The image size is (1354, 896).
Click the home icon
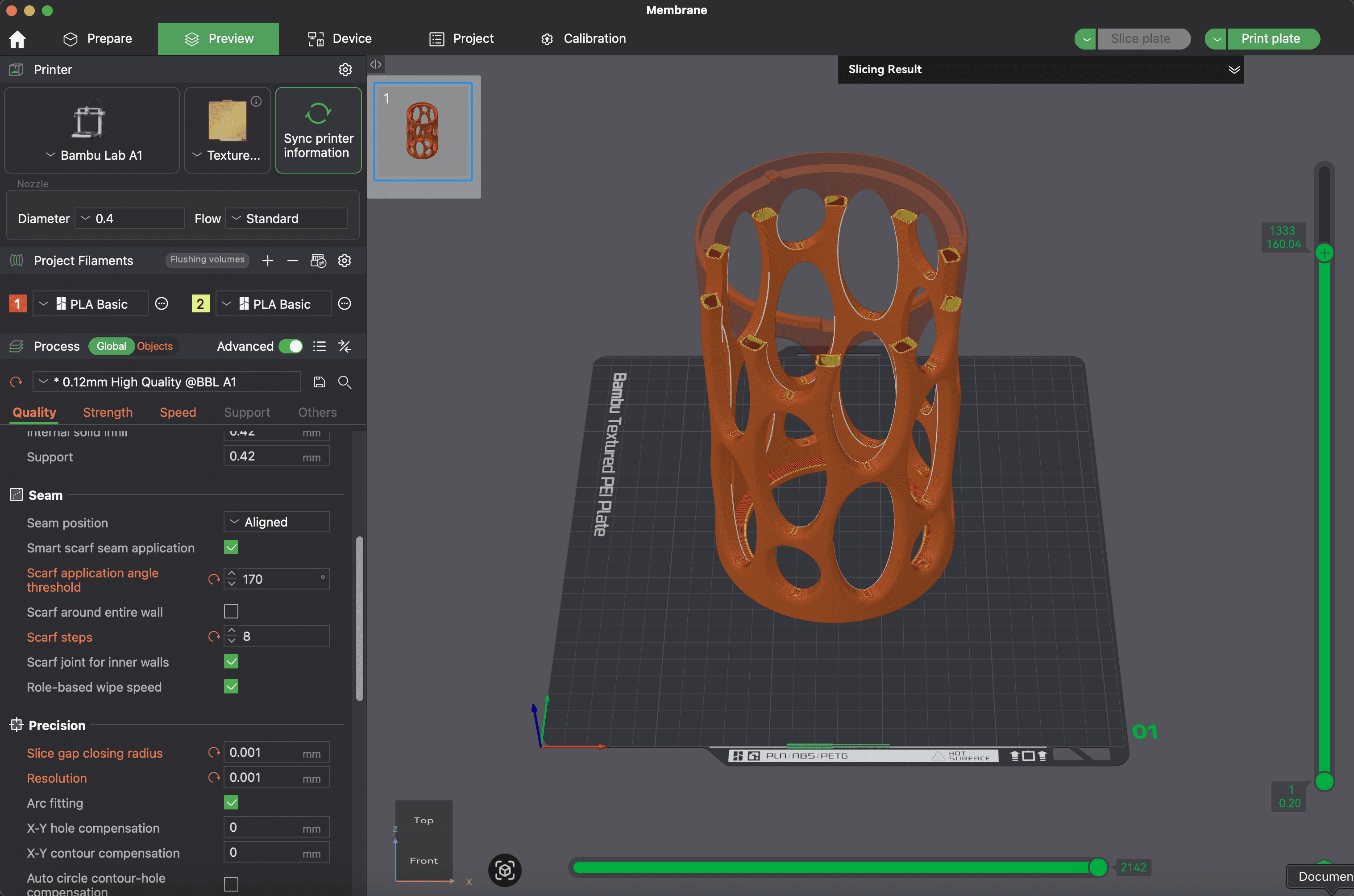(x=17, y=39)
